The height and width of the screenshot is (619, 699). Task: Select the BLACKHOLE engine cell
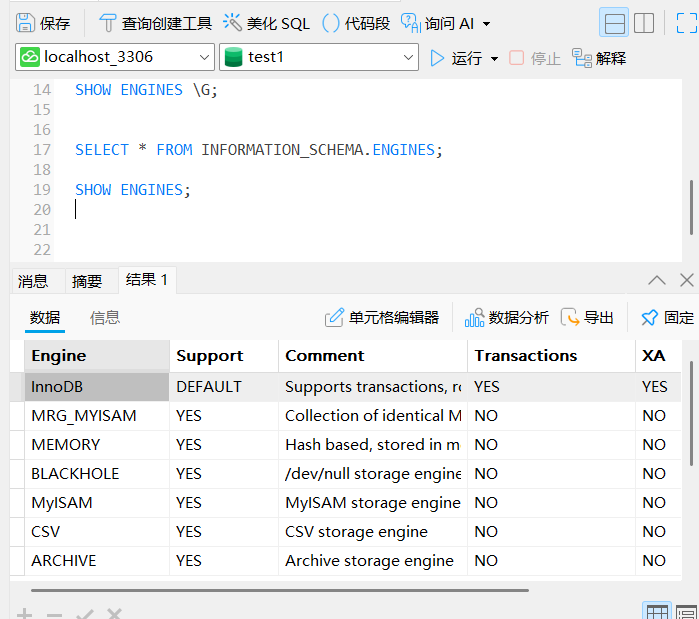pos(97,474)
